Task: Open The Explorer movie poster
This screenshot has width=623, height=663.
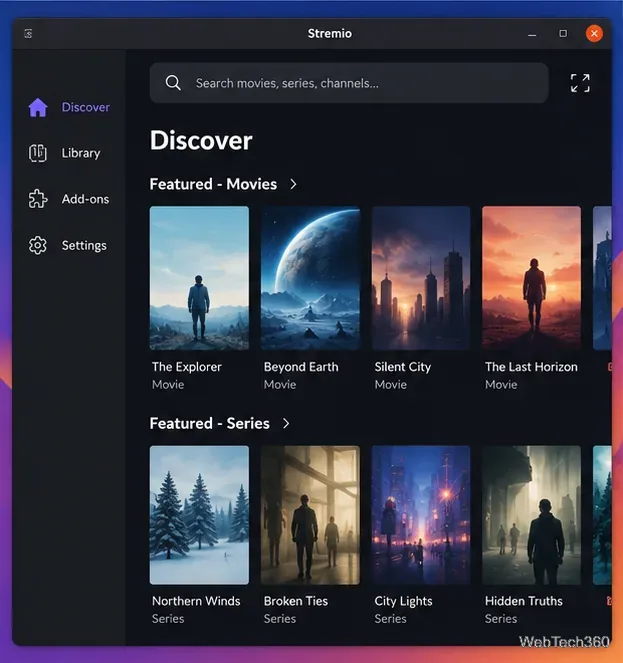Action: click(x=199, y=278)
